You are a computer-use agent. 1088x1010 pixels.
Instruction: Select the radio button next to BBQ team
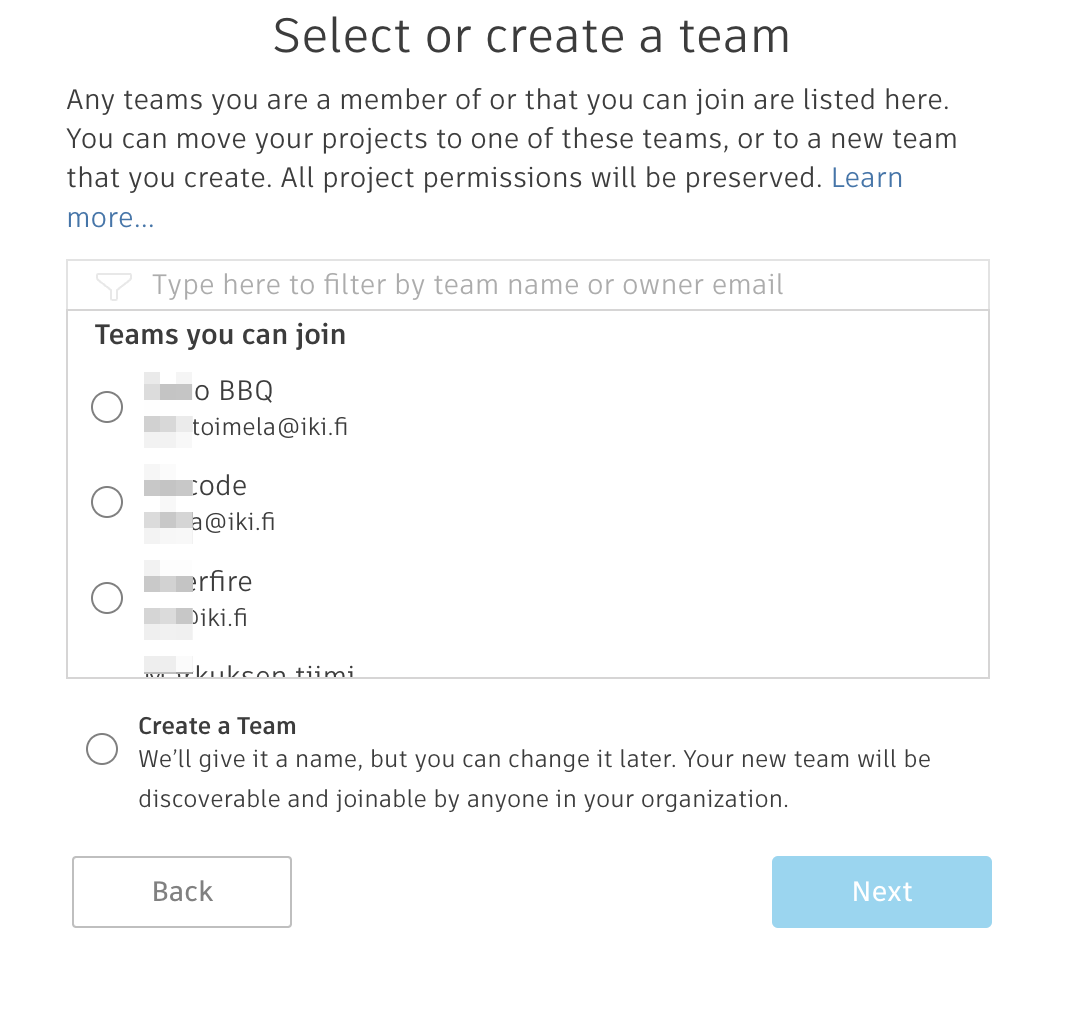[x=106, y=407]
